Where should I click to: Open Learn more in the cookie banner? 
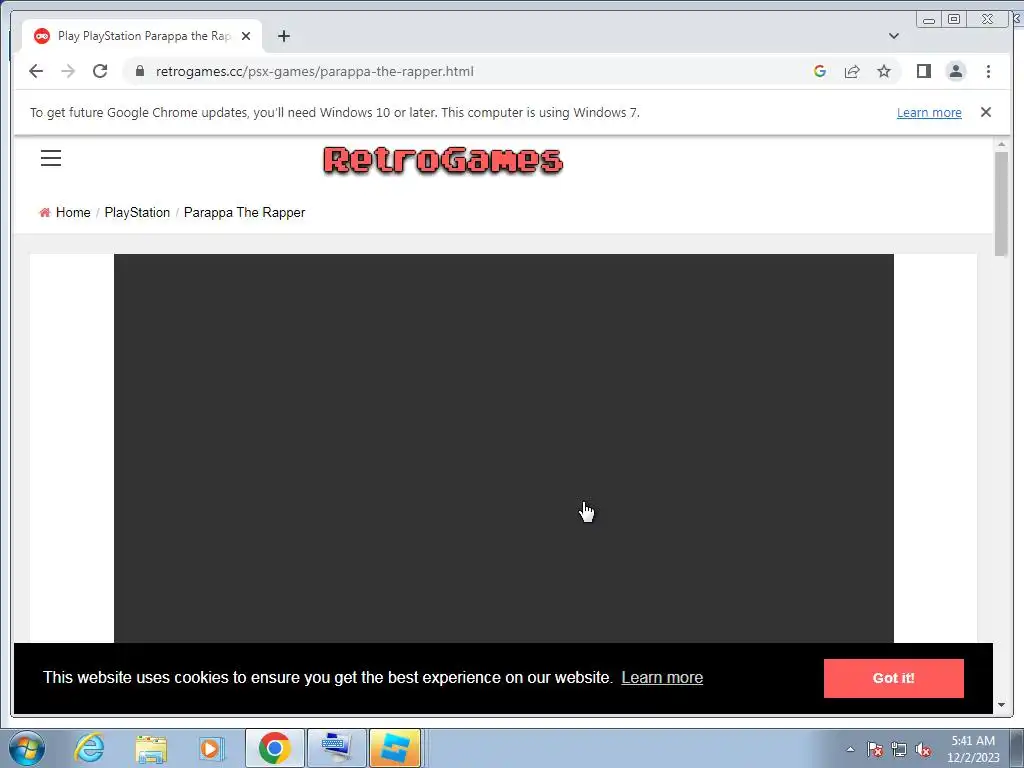[662, 678]
